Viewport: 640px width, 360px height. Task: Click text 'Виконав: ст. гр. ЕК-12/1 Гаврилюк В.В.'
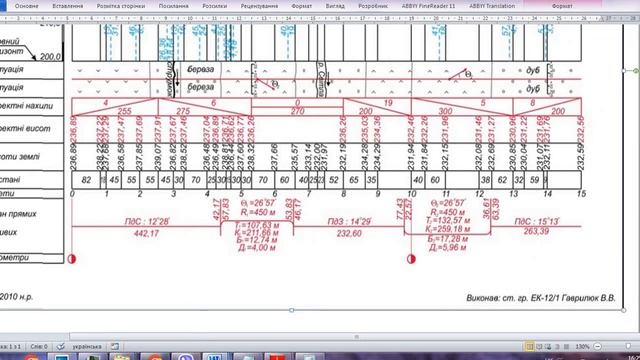tap(541, 298)
